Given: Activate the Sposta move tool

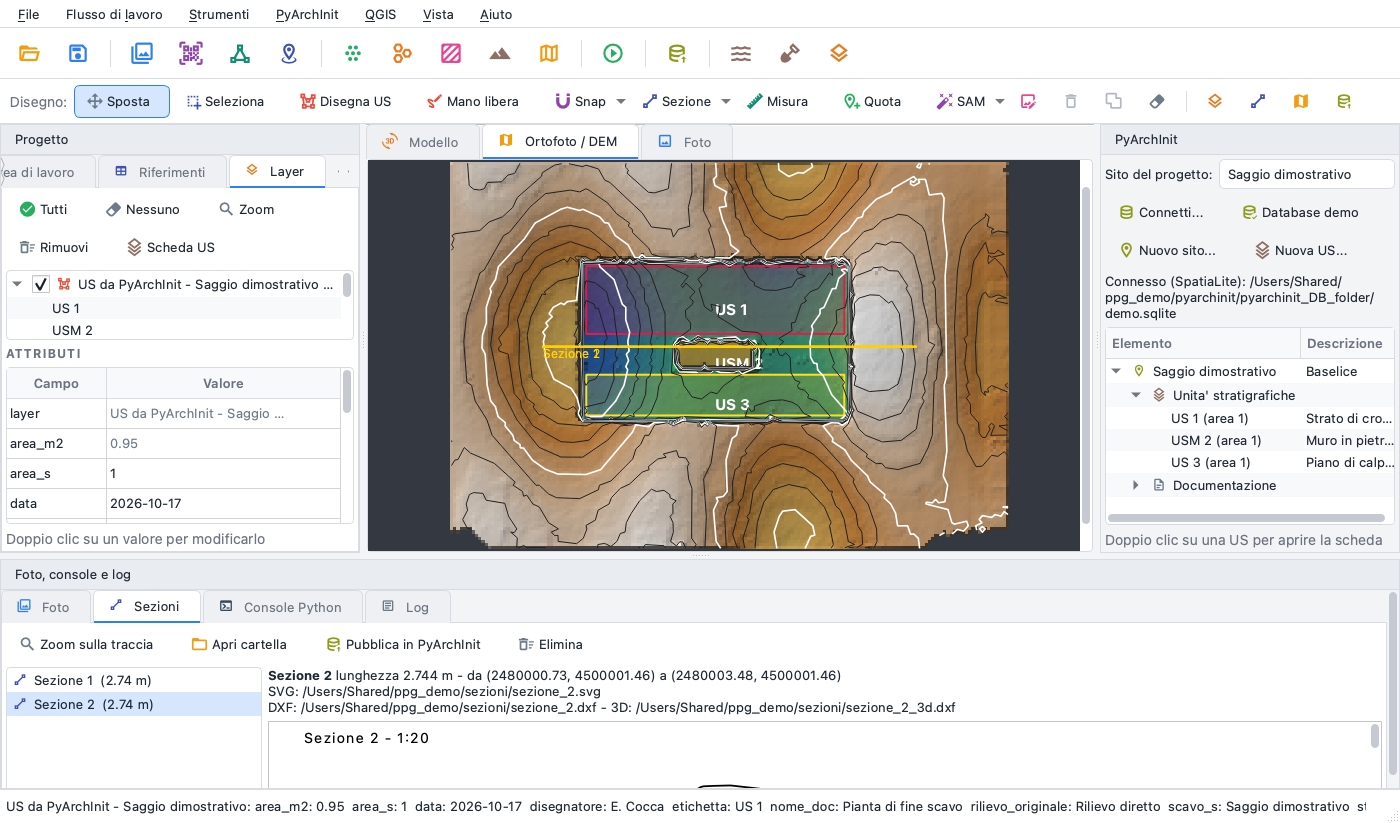Looking at the screenshot, I should (x=122, y=101).
